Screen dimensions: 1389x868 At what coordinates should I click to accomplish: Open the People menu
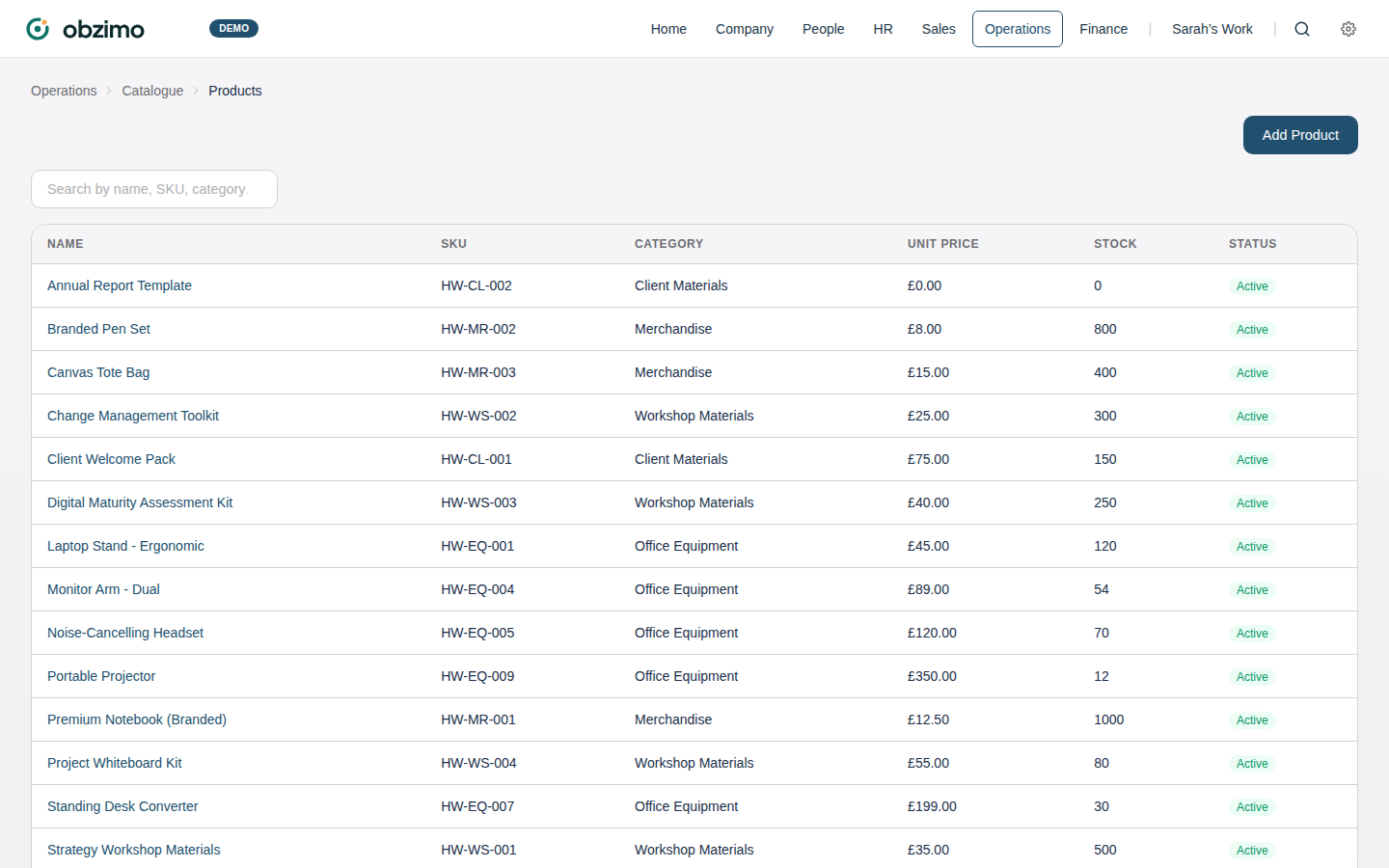pos(823,29)
